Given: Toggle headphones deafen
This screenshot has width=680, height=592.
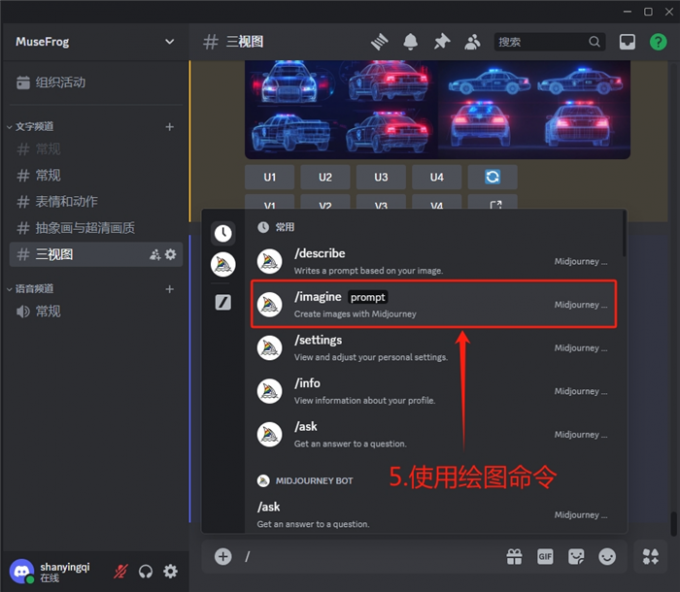Looking at the screenshot, I should 145,571.
